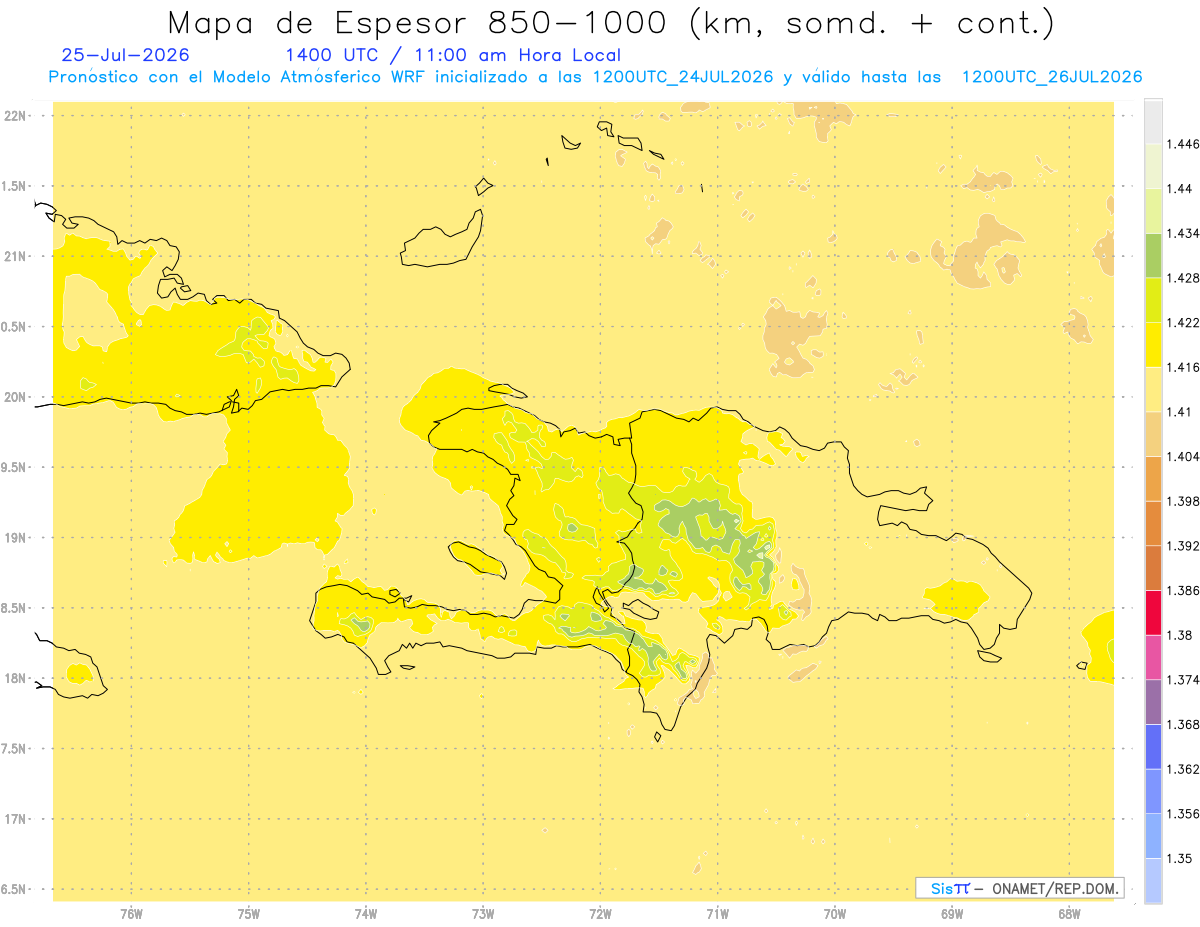Click the colorbar value 1.374
This screenshot has height=927, width=1200.
pos(1182,679)
